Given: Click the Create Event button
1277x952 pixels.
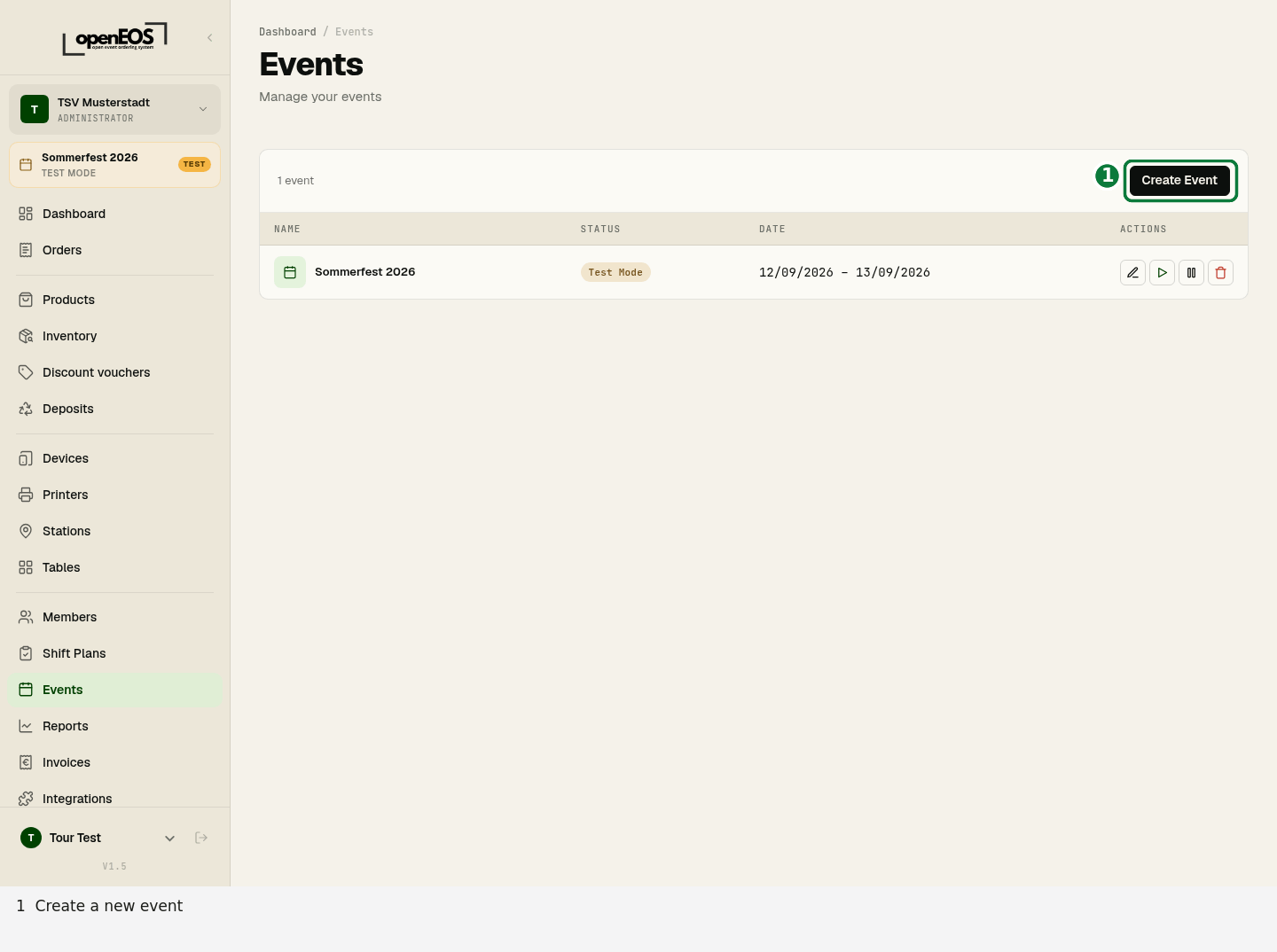Looking at the screenshot, I should [1179, 180].
